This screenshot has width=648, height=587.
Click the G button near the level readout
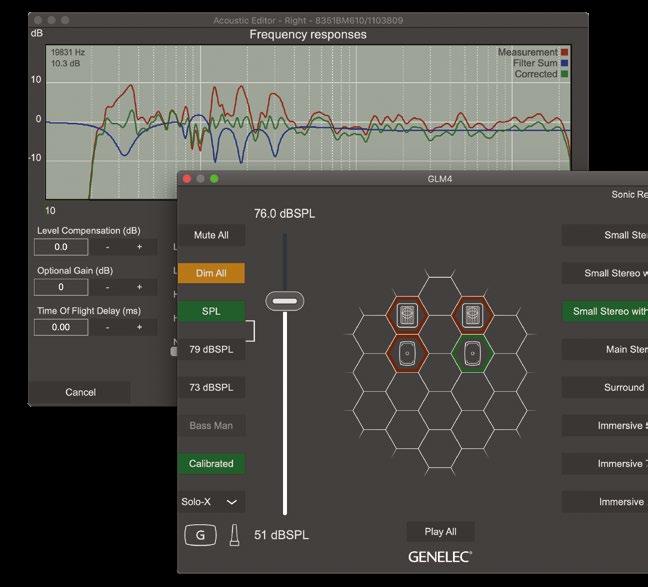point(200,535)
